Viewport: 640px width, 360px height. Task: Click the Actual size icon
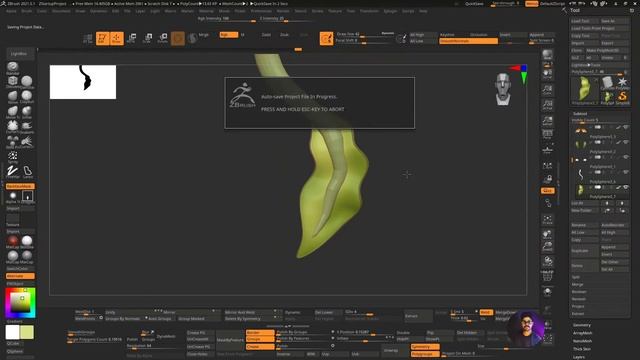point(547,105)
